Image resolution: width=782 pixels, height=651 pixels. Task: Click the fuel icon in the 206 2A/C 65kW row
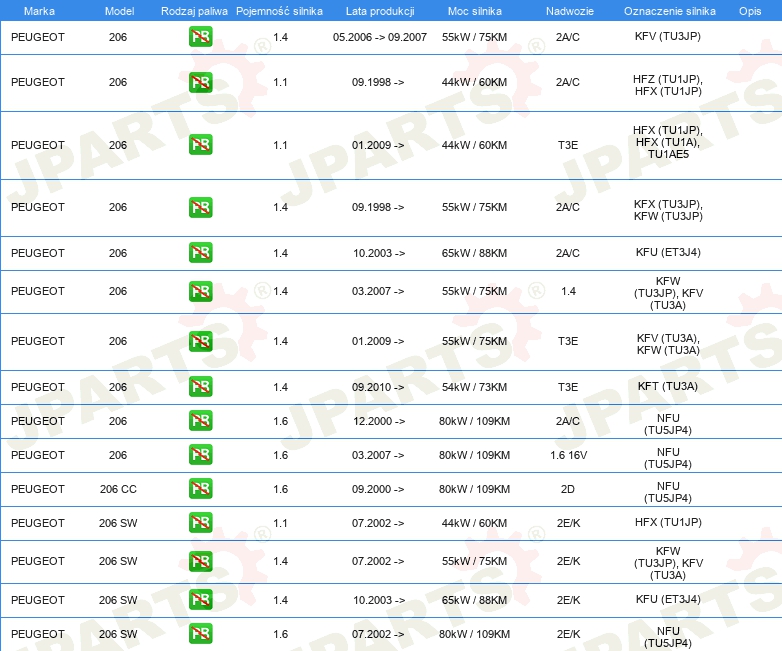(200, 252)
